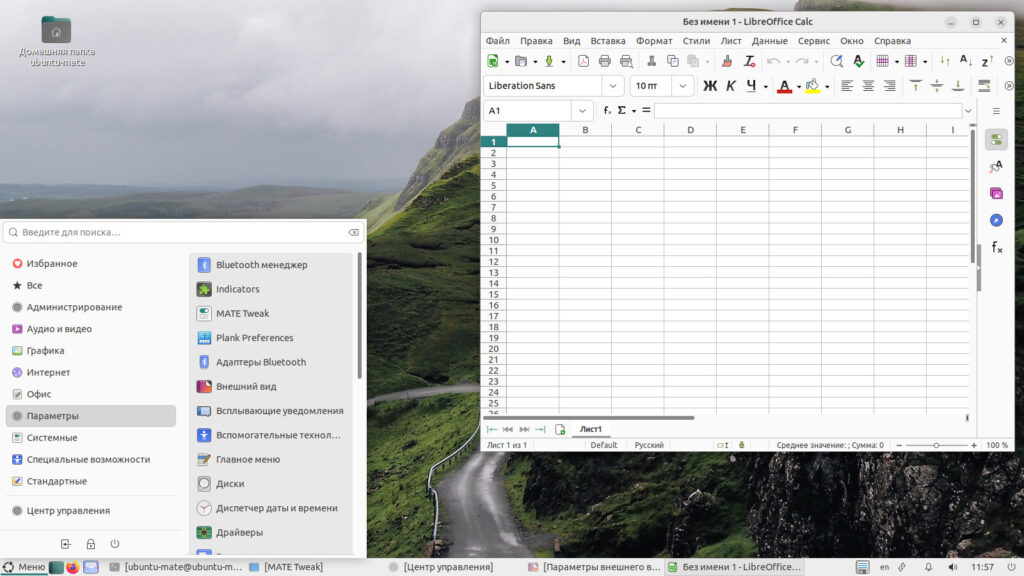Open the Navigator compass icon in the sidebar
The image size is (1024, 576).
point(996,220)
